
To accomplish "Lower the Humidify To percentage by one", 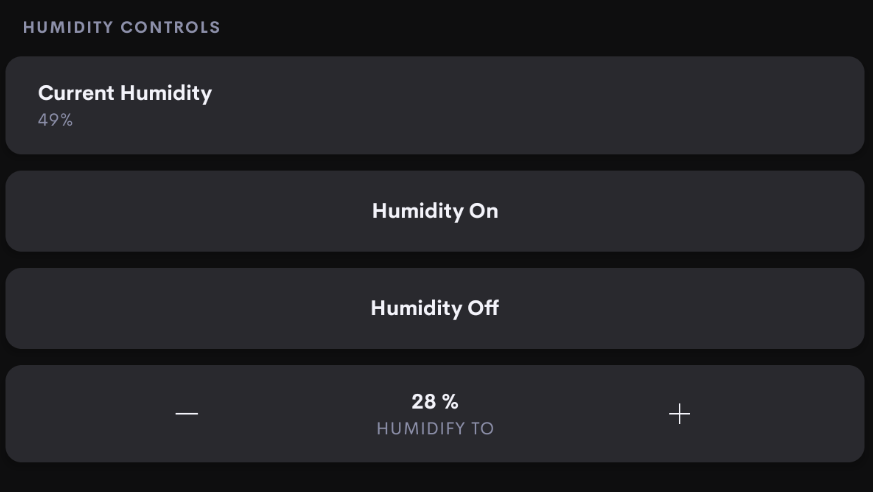I will coord(187,414).
